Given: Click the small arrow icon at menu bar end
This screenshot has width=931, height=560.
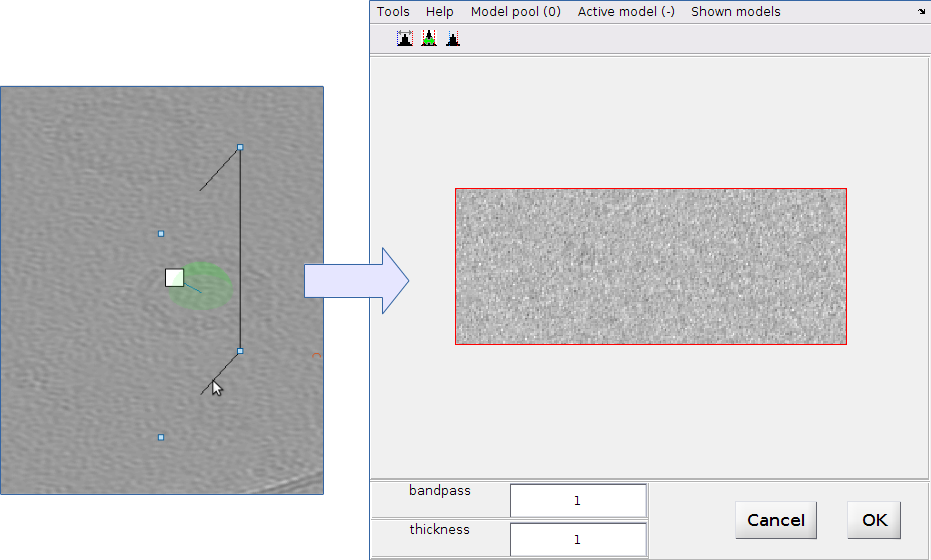Looking at the screenshot, I should (x=921, y=12).
